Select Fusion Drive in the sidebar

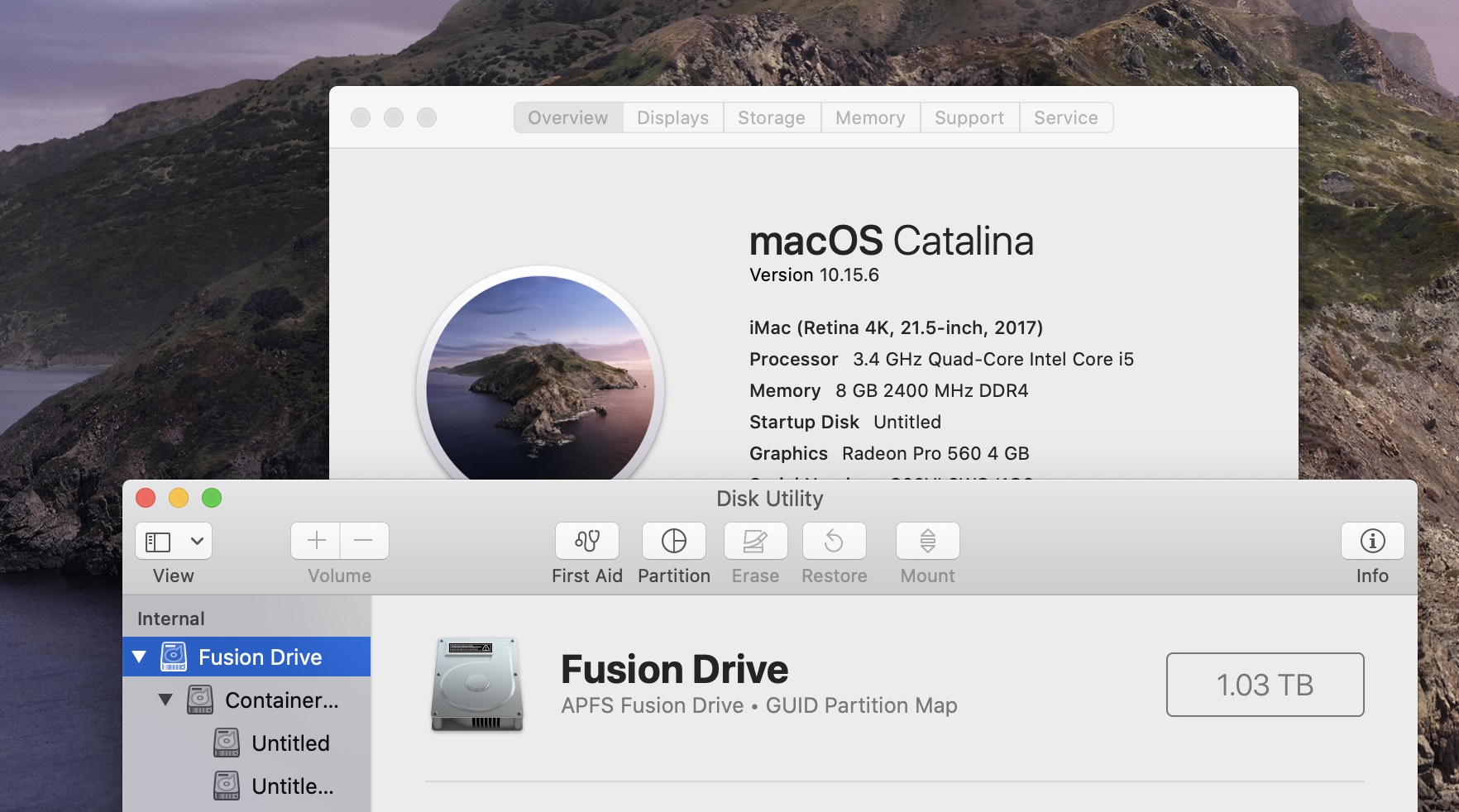(259, 657)
